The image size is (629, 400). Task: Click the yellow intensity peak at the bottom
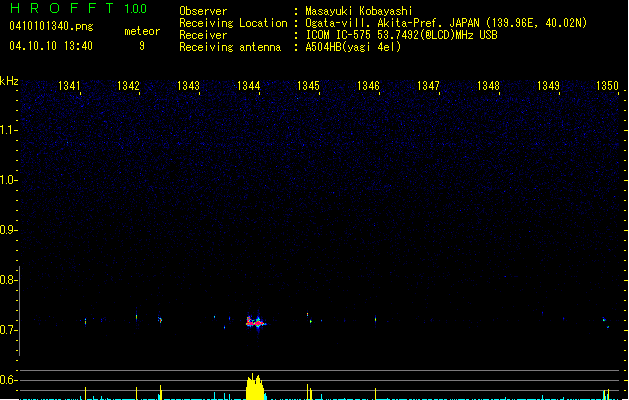click(256, 386)
